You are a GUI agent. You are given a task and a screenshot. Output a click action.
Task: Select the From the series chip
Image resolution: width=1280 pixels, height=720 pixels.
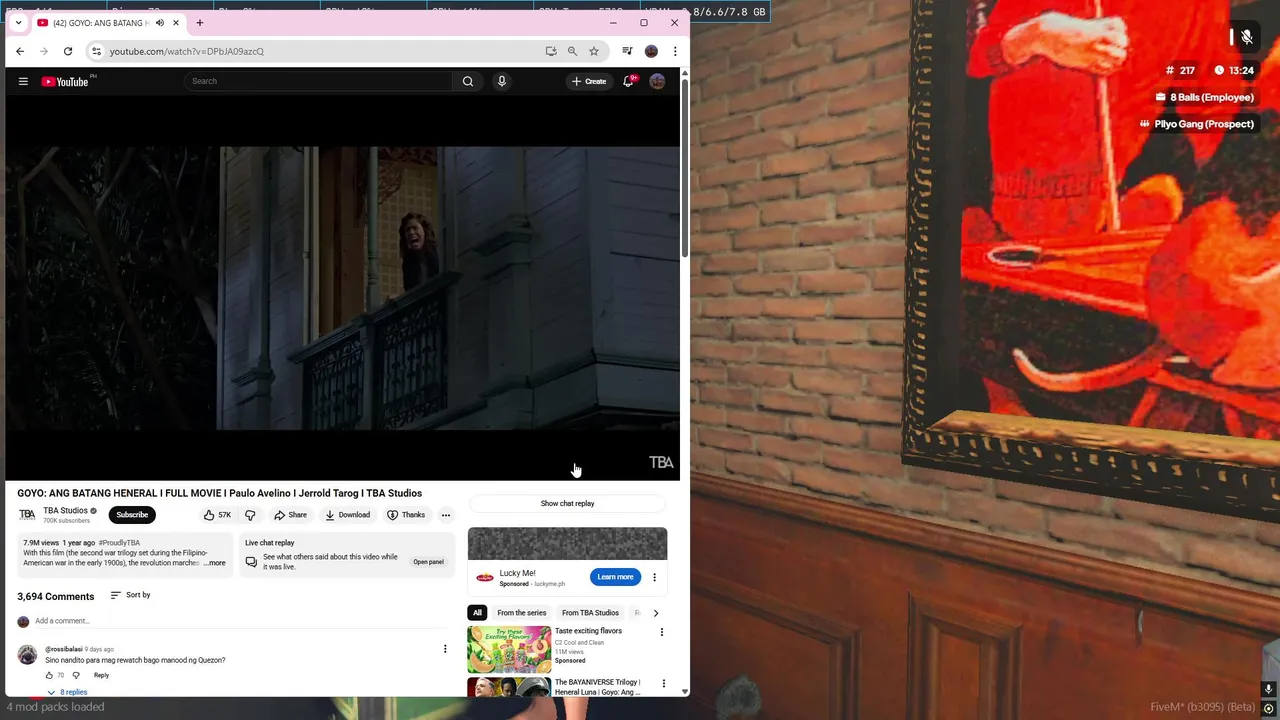[522, 613]
